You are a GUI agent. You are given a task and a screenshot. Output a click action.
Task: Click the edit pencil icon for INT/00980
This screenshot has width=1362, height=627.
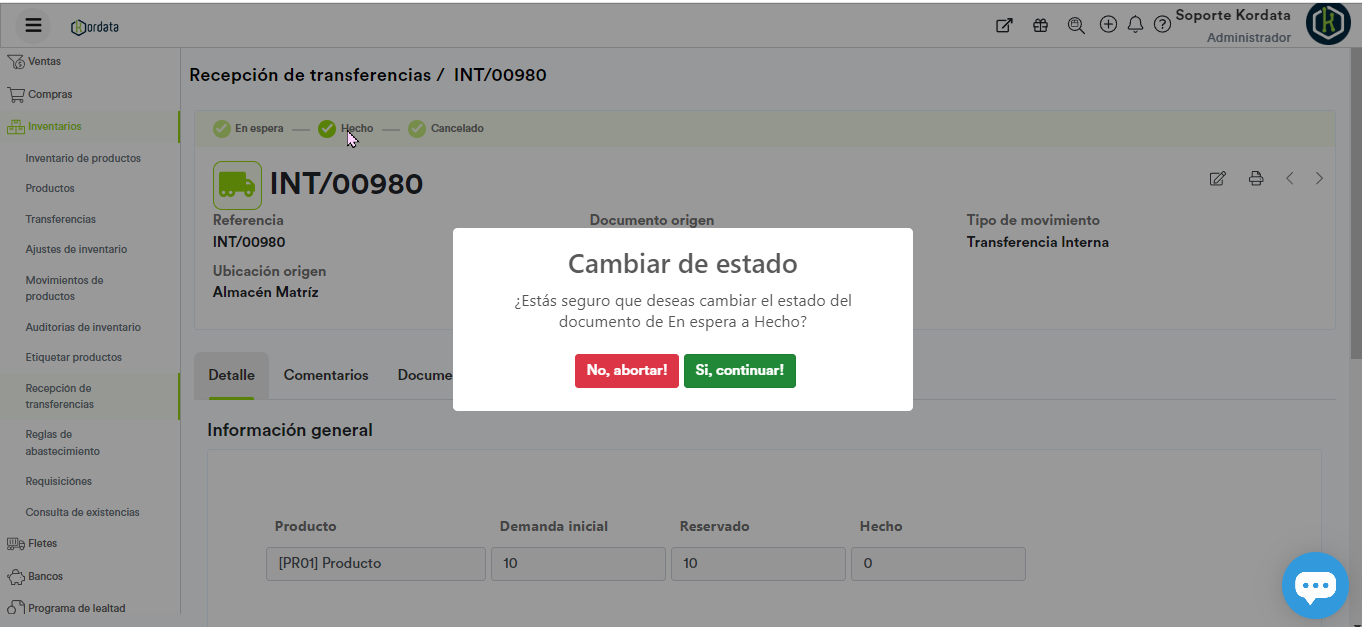(x=1217, y=179)
